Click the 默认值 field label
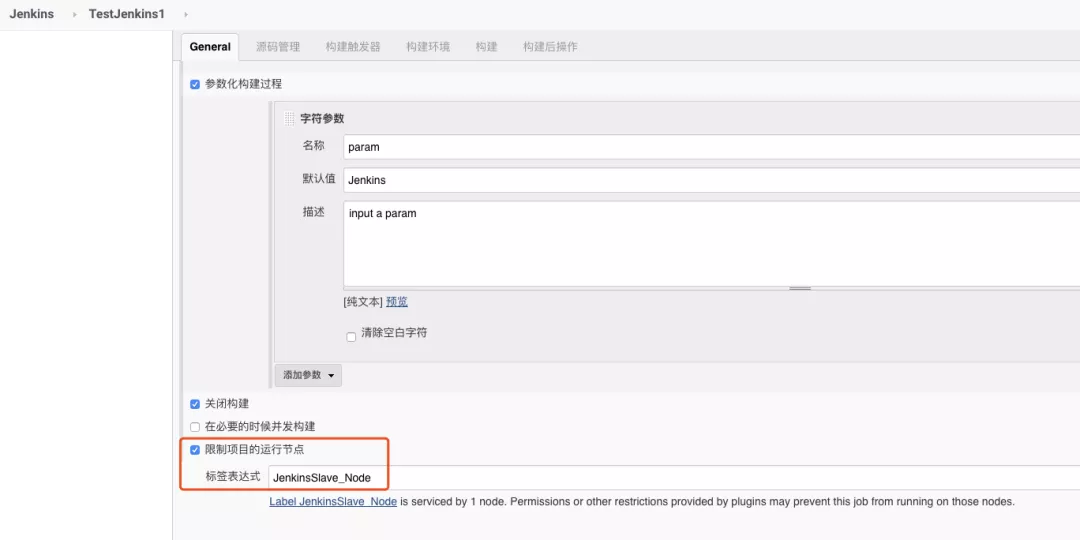Viewport: 1080px width, 540px height. click(319, 178)
